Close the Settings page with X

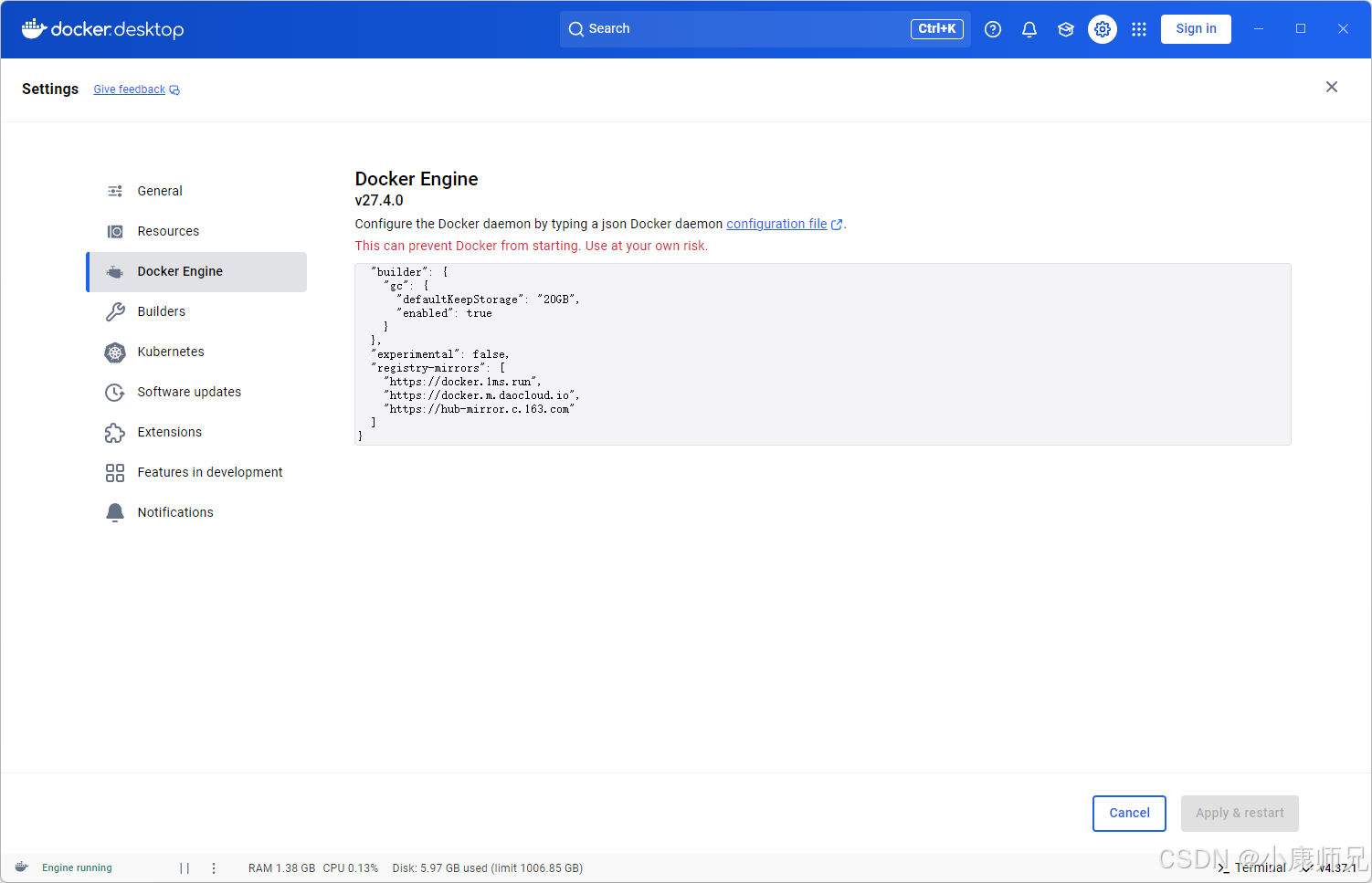[x=1332, y=87]
